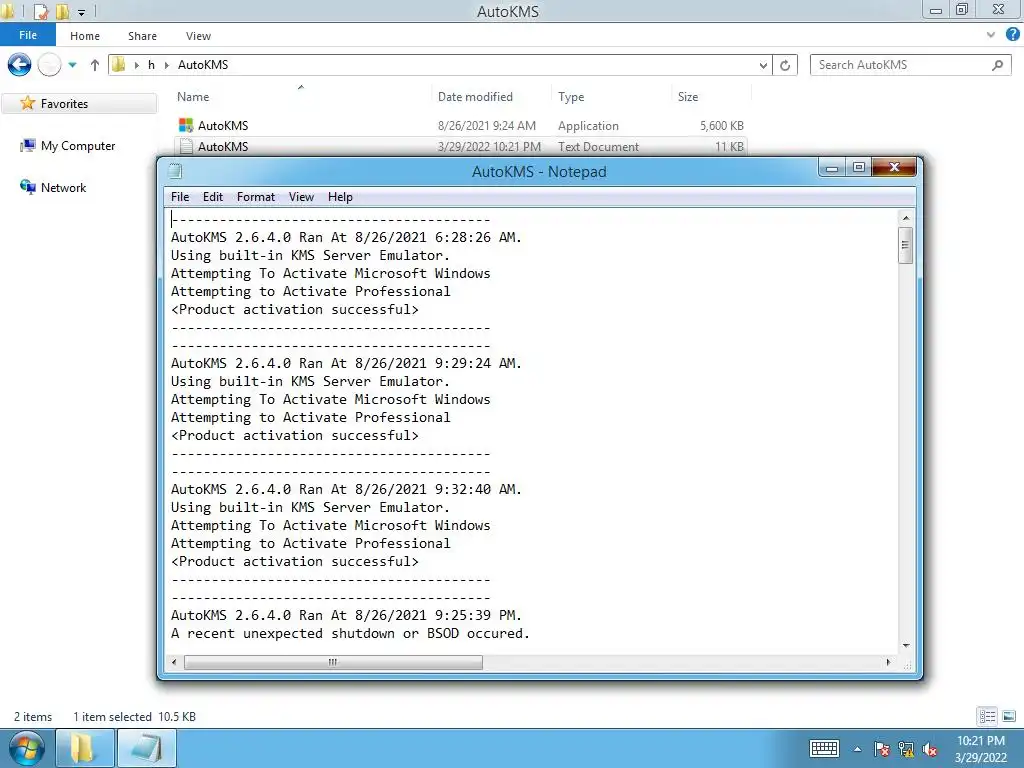
Task: Click File Explorer taskbar button
Action: tap(85, 748)
